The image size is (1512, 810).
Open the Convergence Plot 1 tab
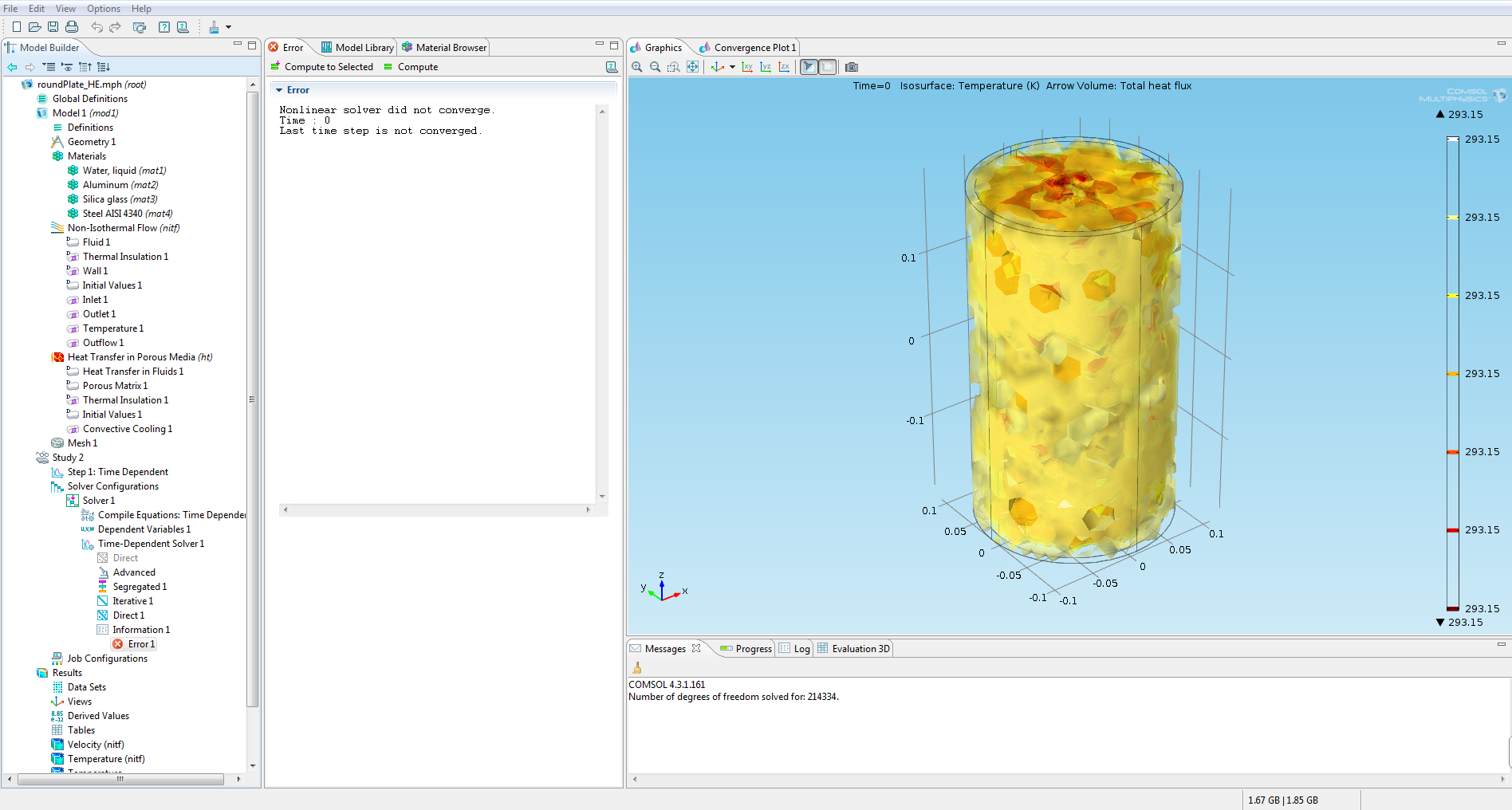(754, 48)
